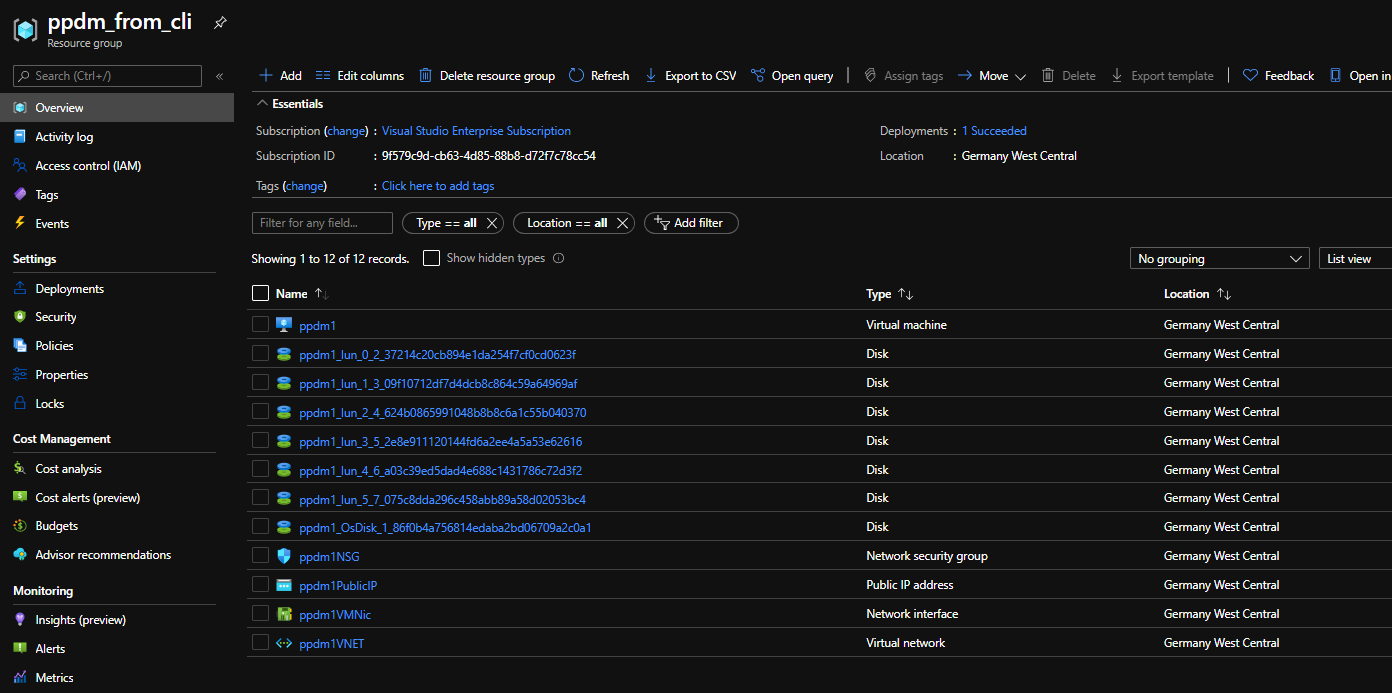Viewport: 1392px width, 693px height.
Task: Click the Budgets icon in sidebar
Action: tap(20, 526)
